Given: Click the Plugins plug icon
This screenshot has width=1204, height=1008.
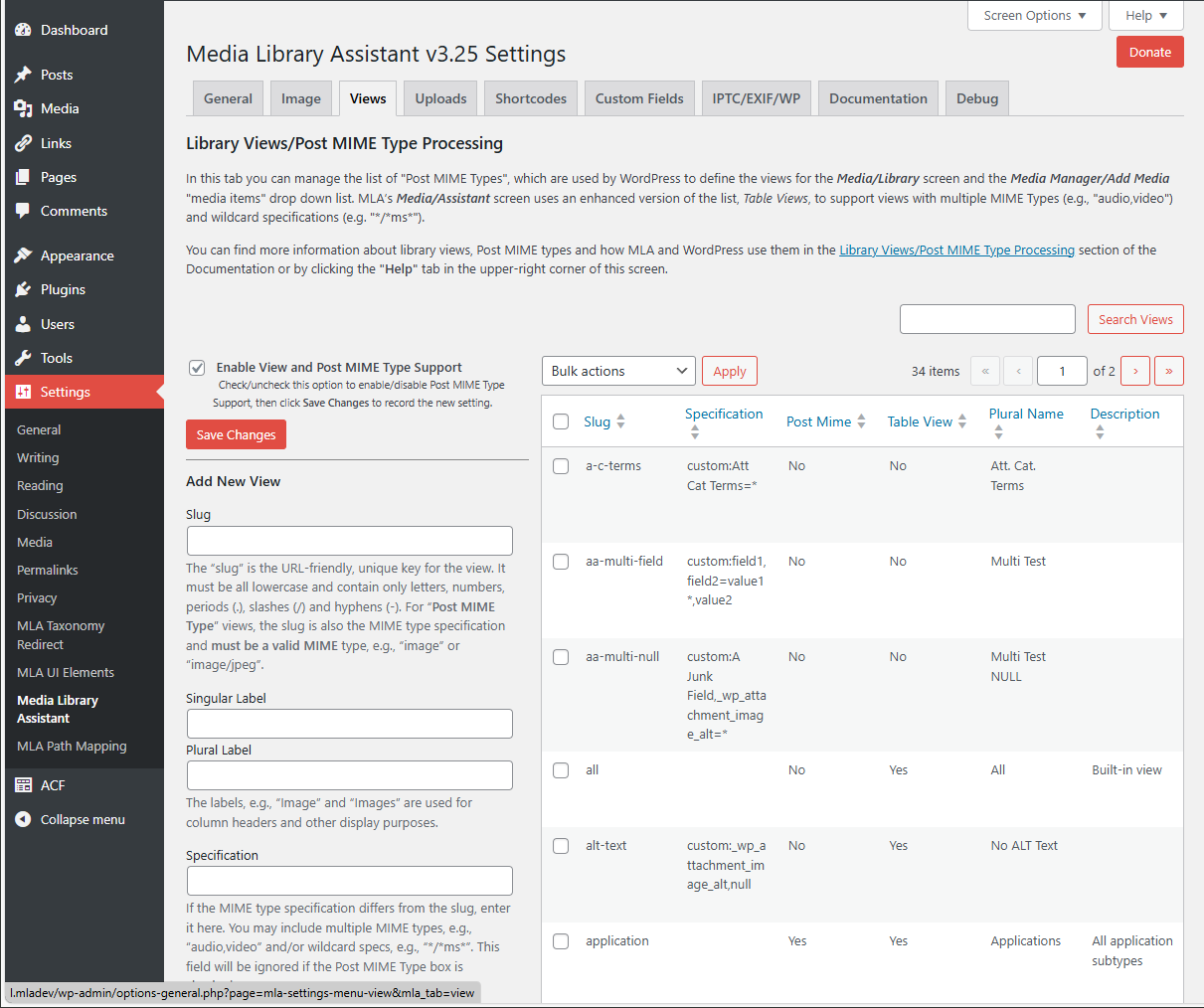Looking at the screenshot, I should (24, 289).
